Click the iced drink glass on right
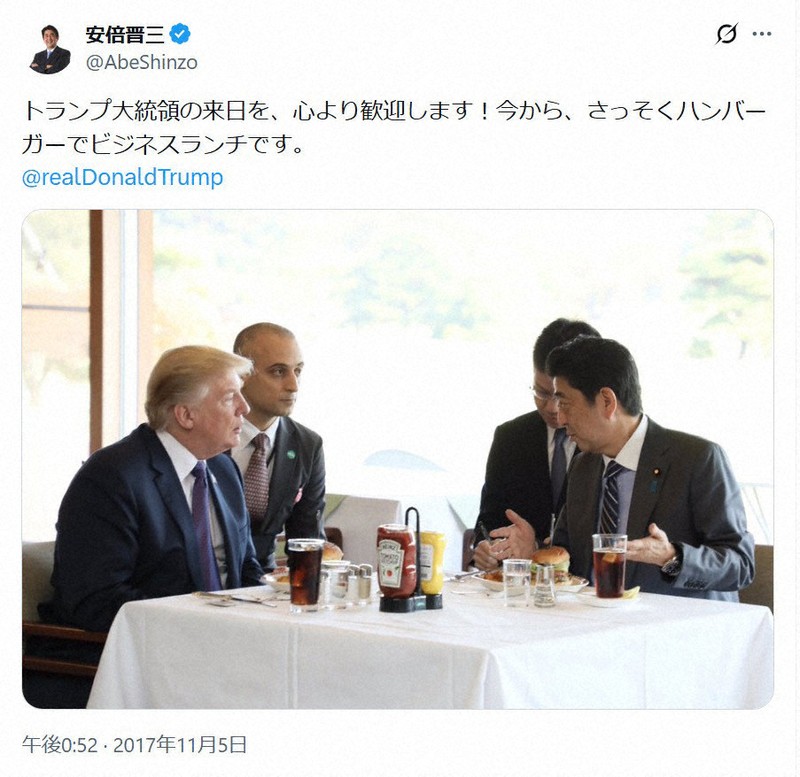The image size is (800, 777). pos(609,566)
